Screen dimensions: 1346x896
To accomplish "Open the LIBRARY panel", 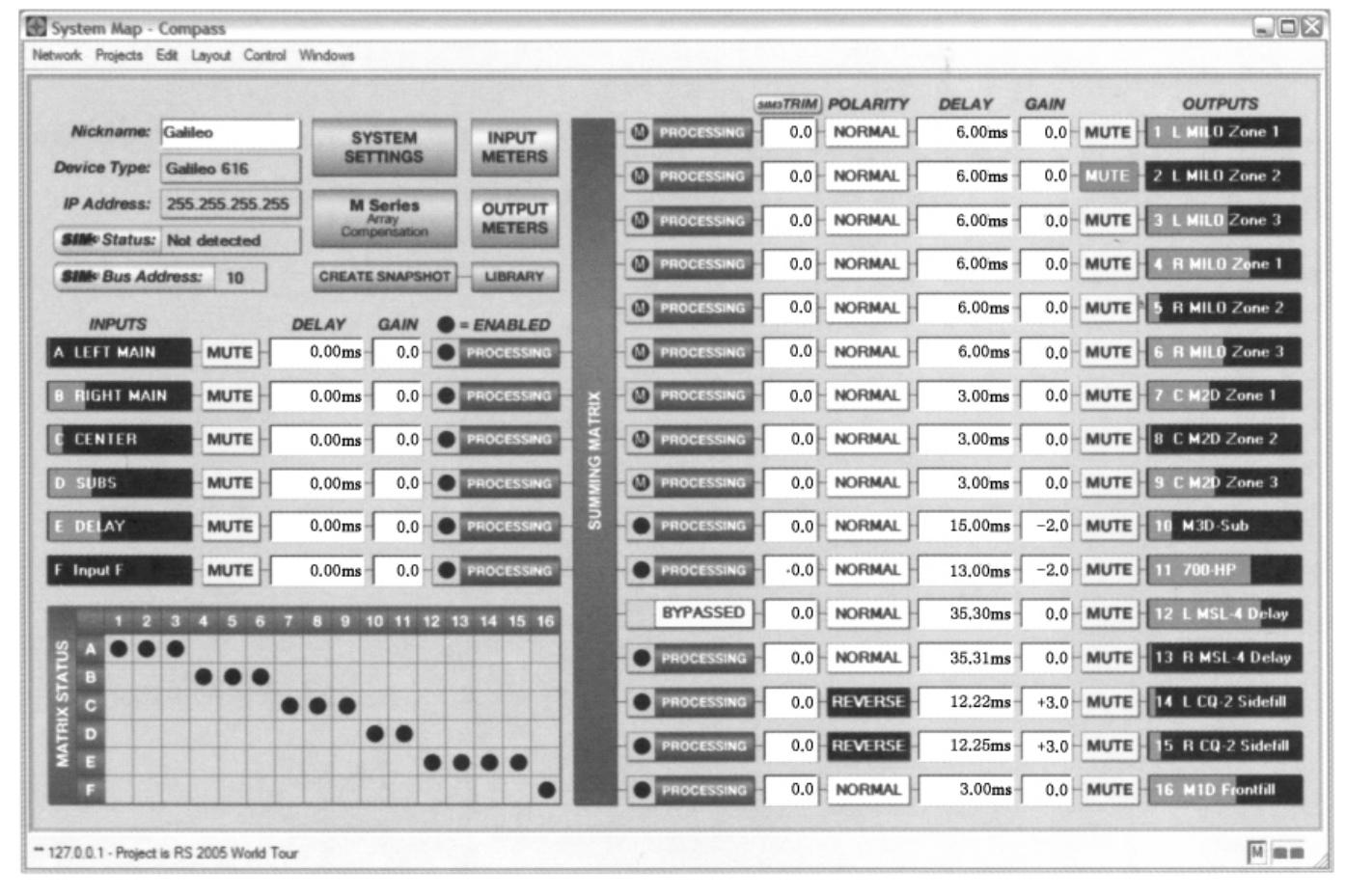I will point(514,277).
